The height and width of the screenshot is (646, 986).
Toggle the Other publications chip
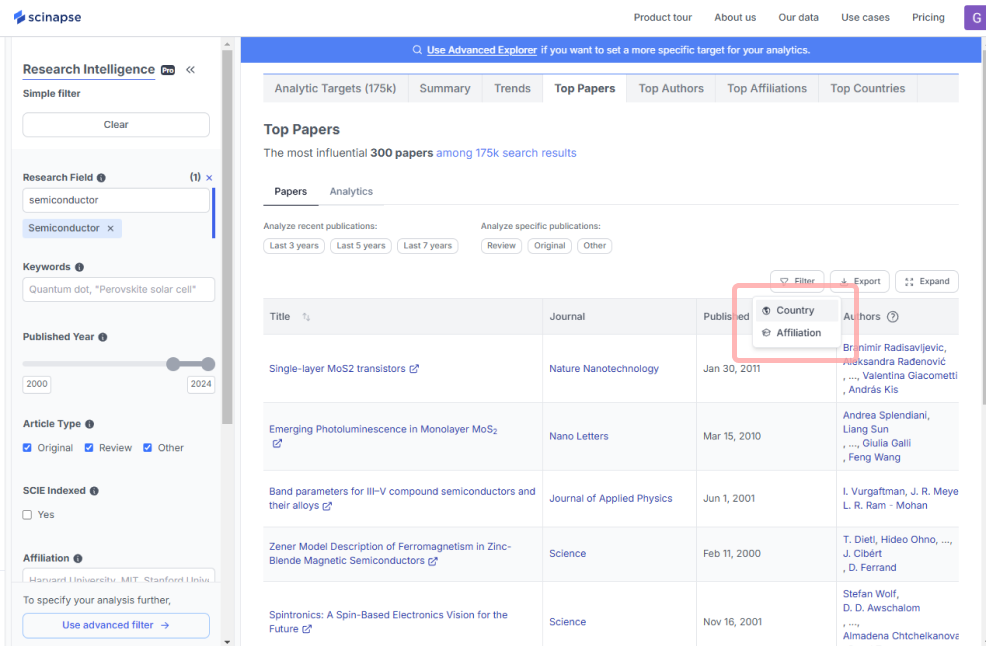(x=594, y=246)
